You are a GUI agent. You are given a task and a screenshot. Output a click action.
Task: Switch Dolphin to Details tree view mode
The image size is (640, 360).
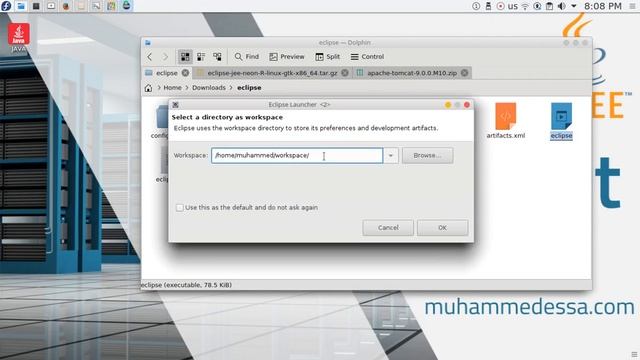217,57
